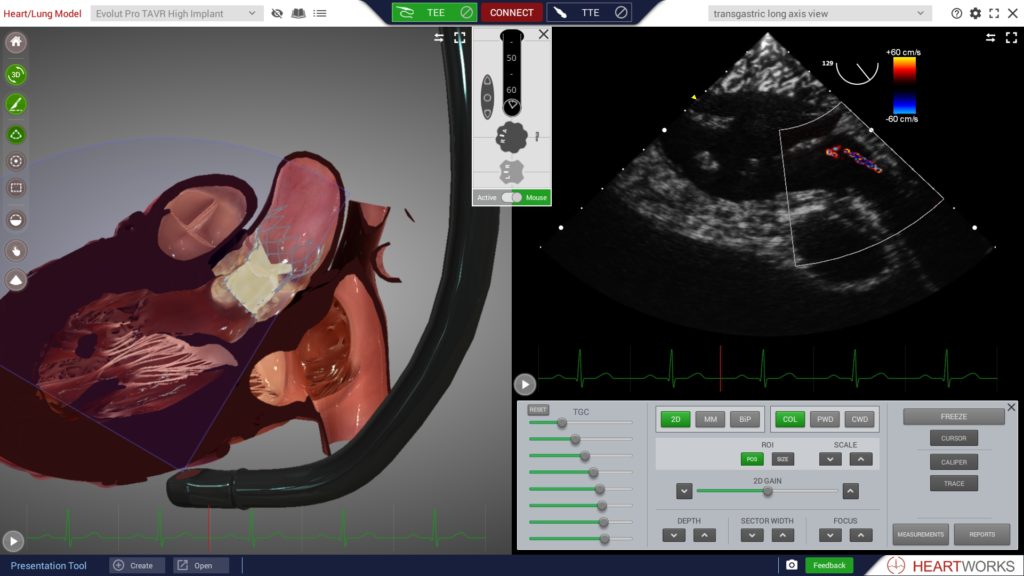Toggle anatomy visibility with the crossed-eye icon
Viewport: 1024px width, 576px height.
[277, 13]
